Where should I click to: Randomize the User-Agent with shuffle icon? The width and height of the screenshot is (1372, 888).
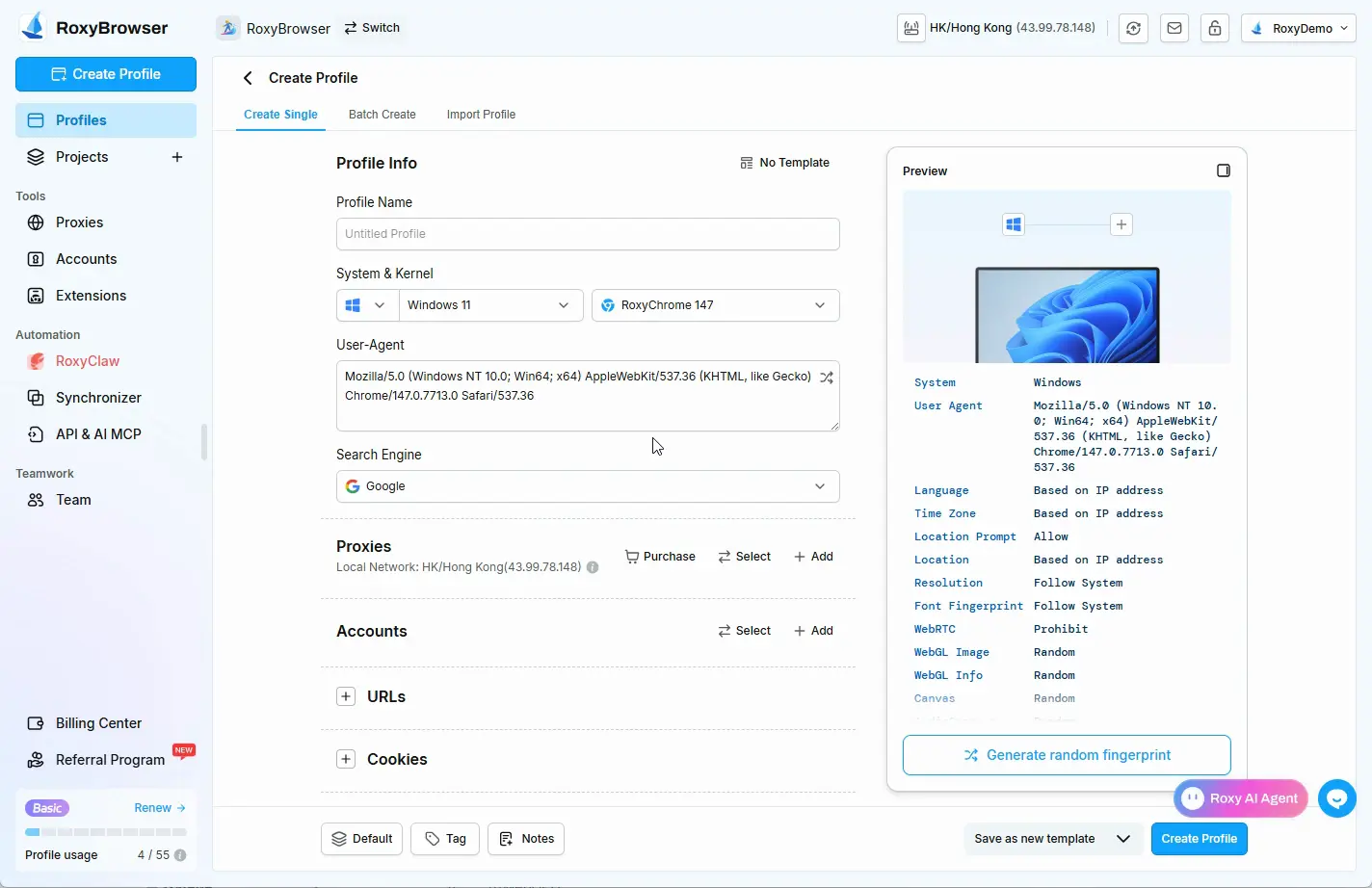(827, 378)
